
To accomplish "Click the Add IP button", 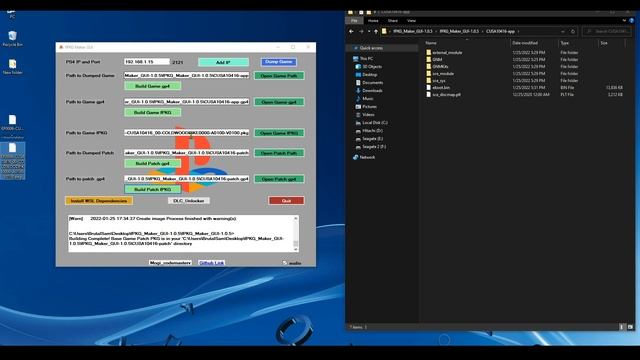I will (x=223, y=62).
